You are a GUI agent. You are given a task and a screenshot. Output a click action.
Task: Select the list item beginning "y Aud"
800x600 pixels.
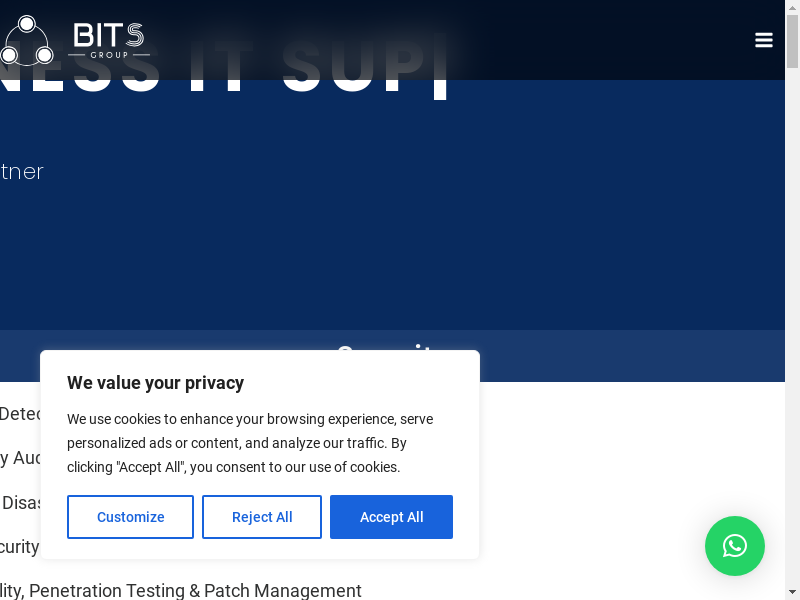click(20, 458)
